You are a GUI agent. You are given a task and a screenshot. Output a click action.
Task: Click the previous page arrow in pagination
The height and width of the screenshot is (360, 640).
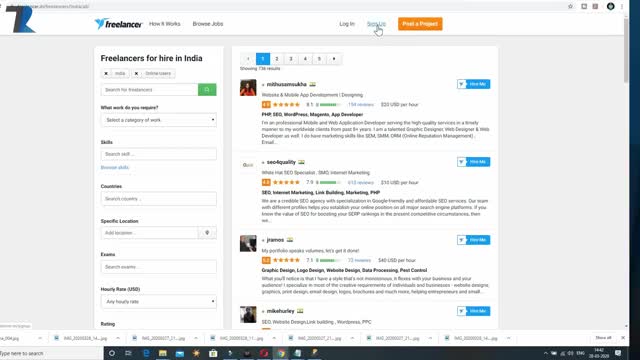(248, 59)
